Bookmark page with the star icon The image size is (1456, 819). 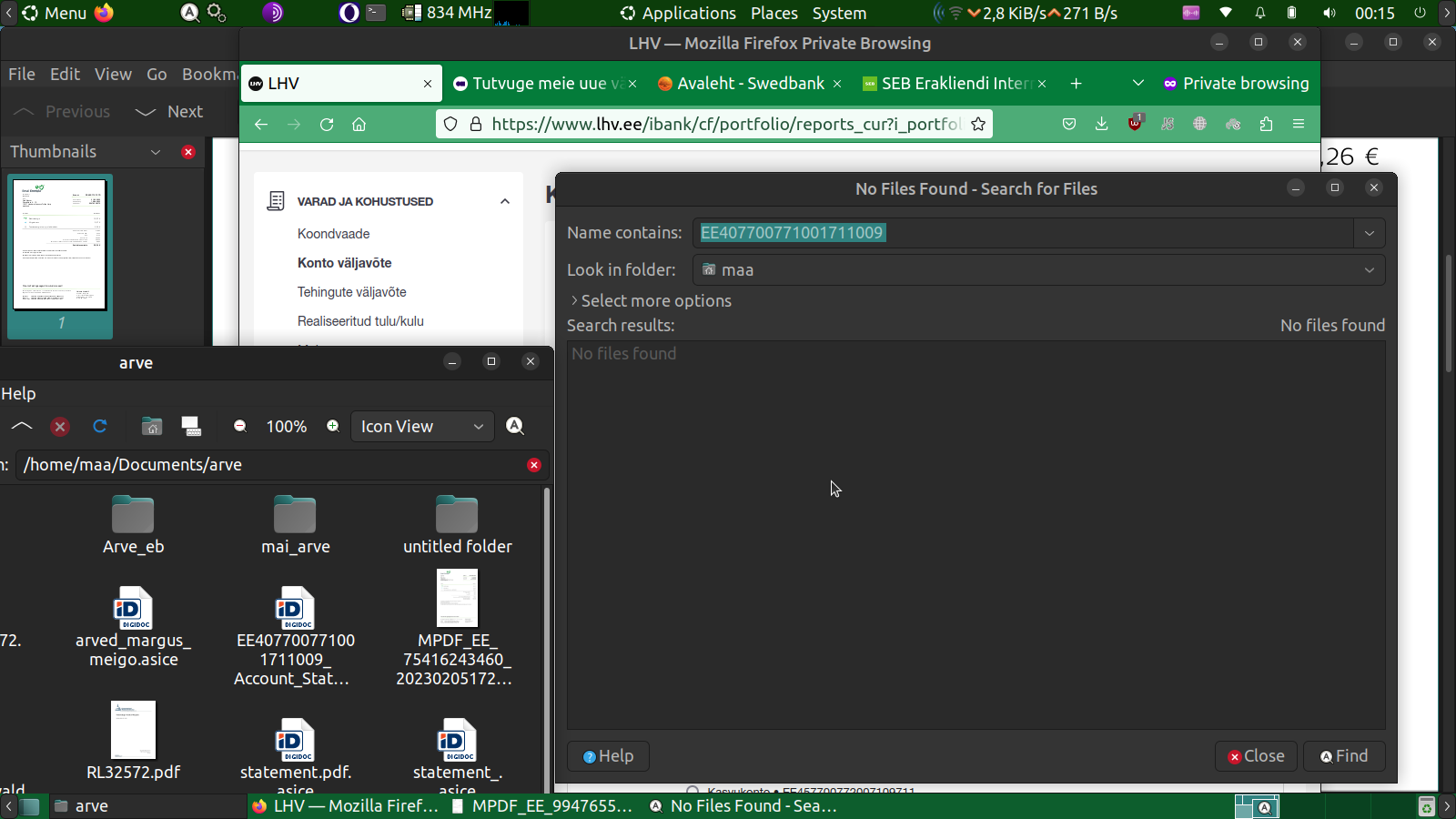pyautogui.click(x=978, y=125)
